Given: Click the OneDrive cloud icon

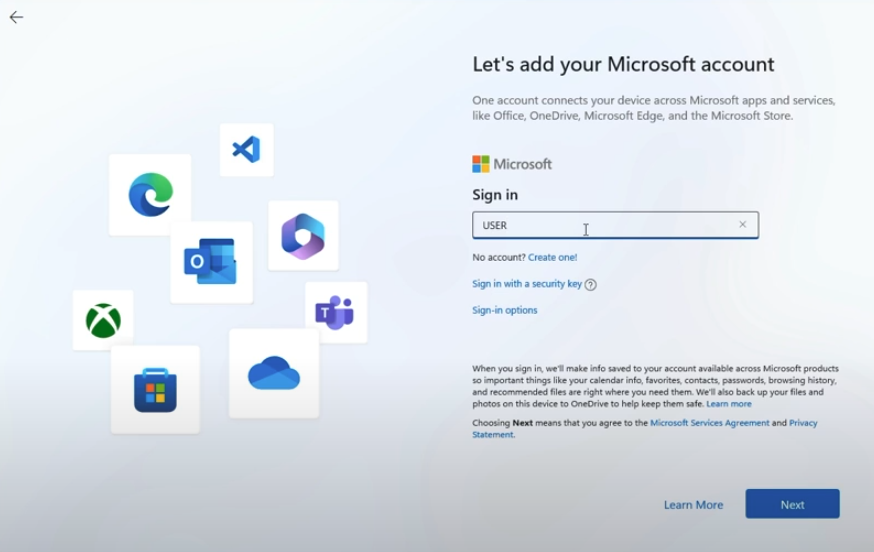Looking at the screenshot, I should tap(274, 373).
